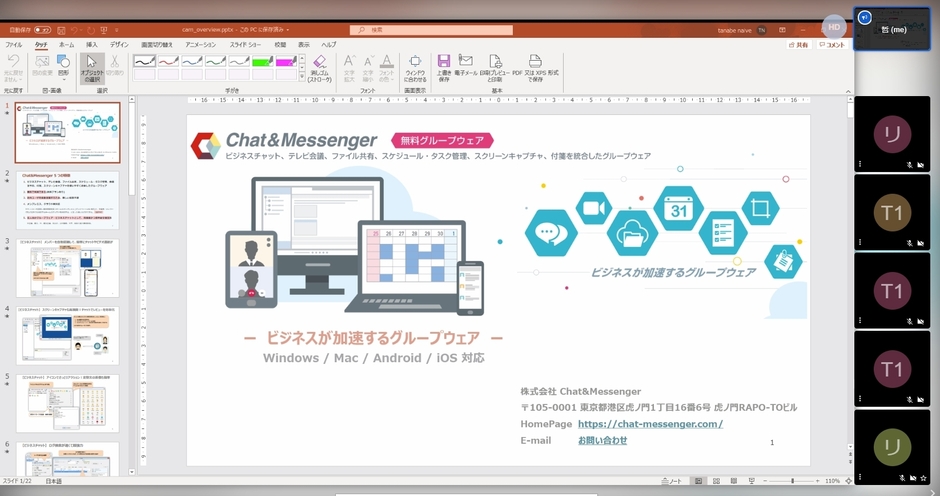Switch to the 挿入 tab

(x=92, y=44)
